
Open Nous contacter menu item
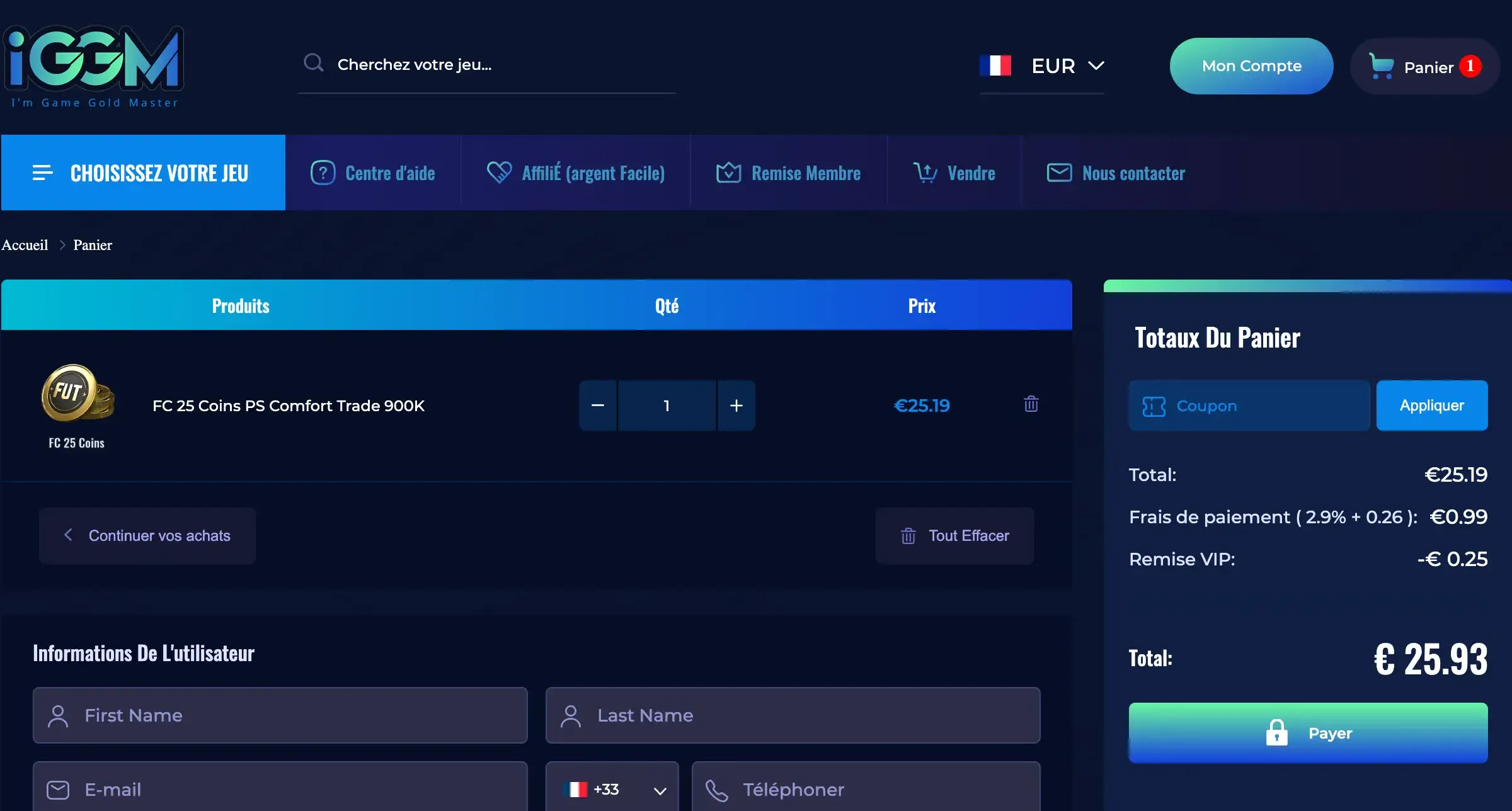(x=1116, y=173)
